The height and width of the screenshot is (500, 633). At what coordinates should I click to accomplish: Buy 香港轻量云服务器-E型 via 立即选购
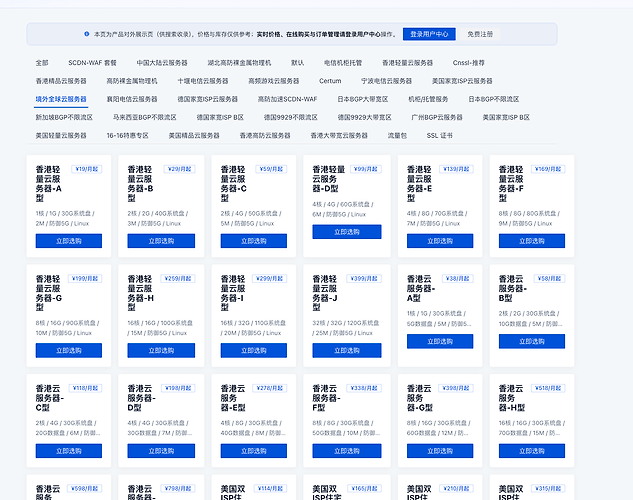(440, 241)
